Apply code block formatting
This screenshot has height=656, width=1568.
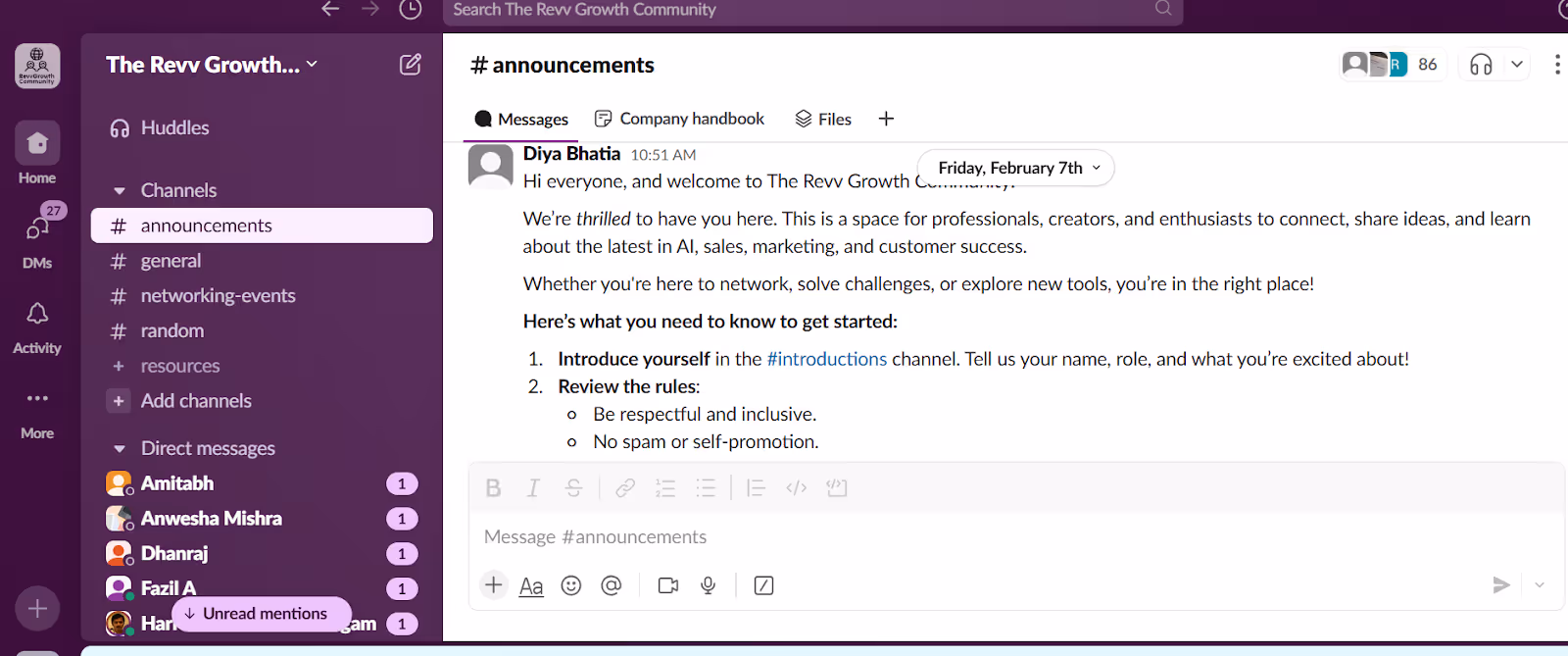click(x=837, y=488)
